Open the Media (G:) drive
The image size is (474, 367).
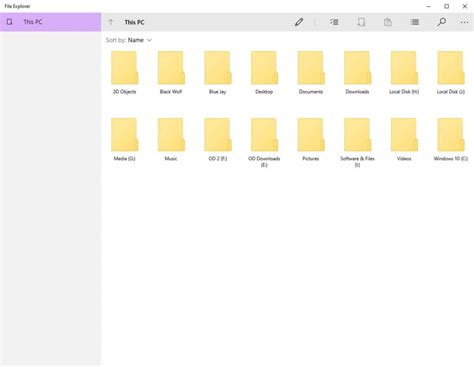coord(124,140)
